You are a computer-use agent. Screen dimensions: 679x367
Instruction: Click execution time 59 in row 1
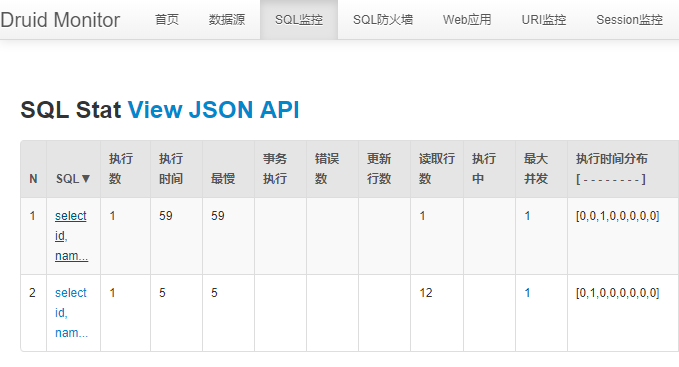pyautogui.click(x=166, y=216)
